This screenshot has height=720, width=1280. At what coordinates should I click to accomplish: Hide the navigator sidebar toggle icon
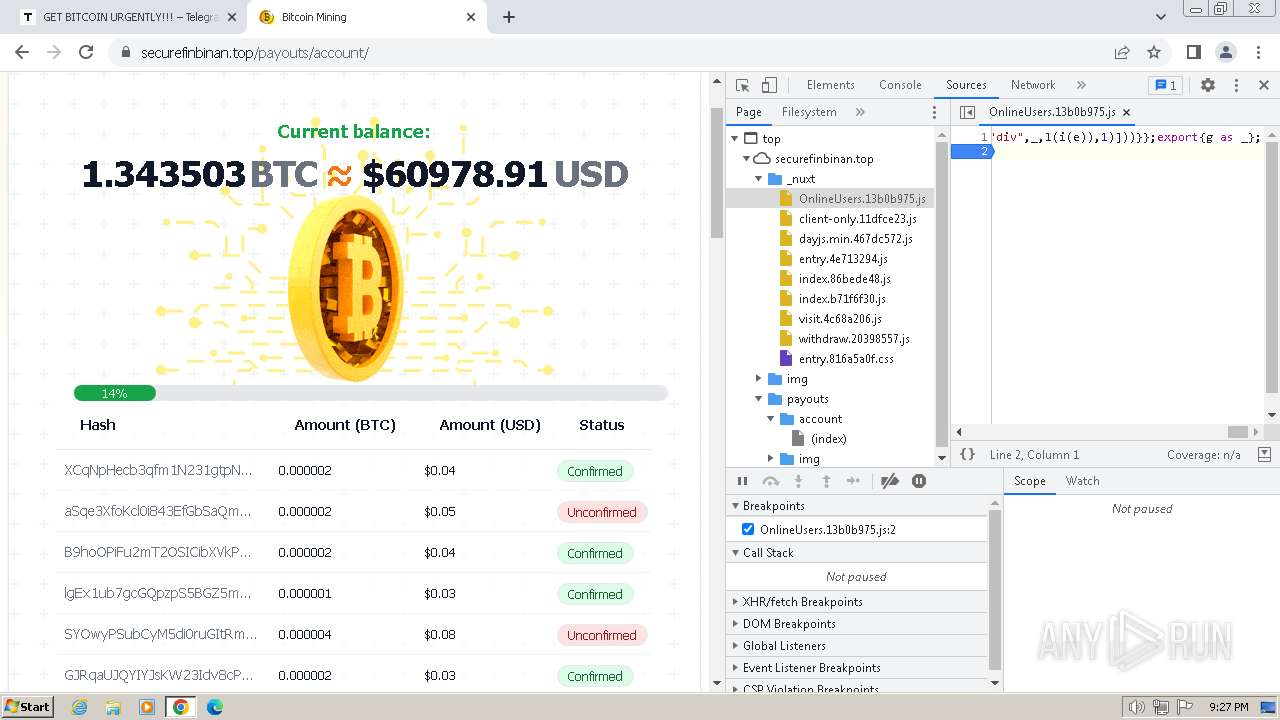tap(967, 112)
